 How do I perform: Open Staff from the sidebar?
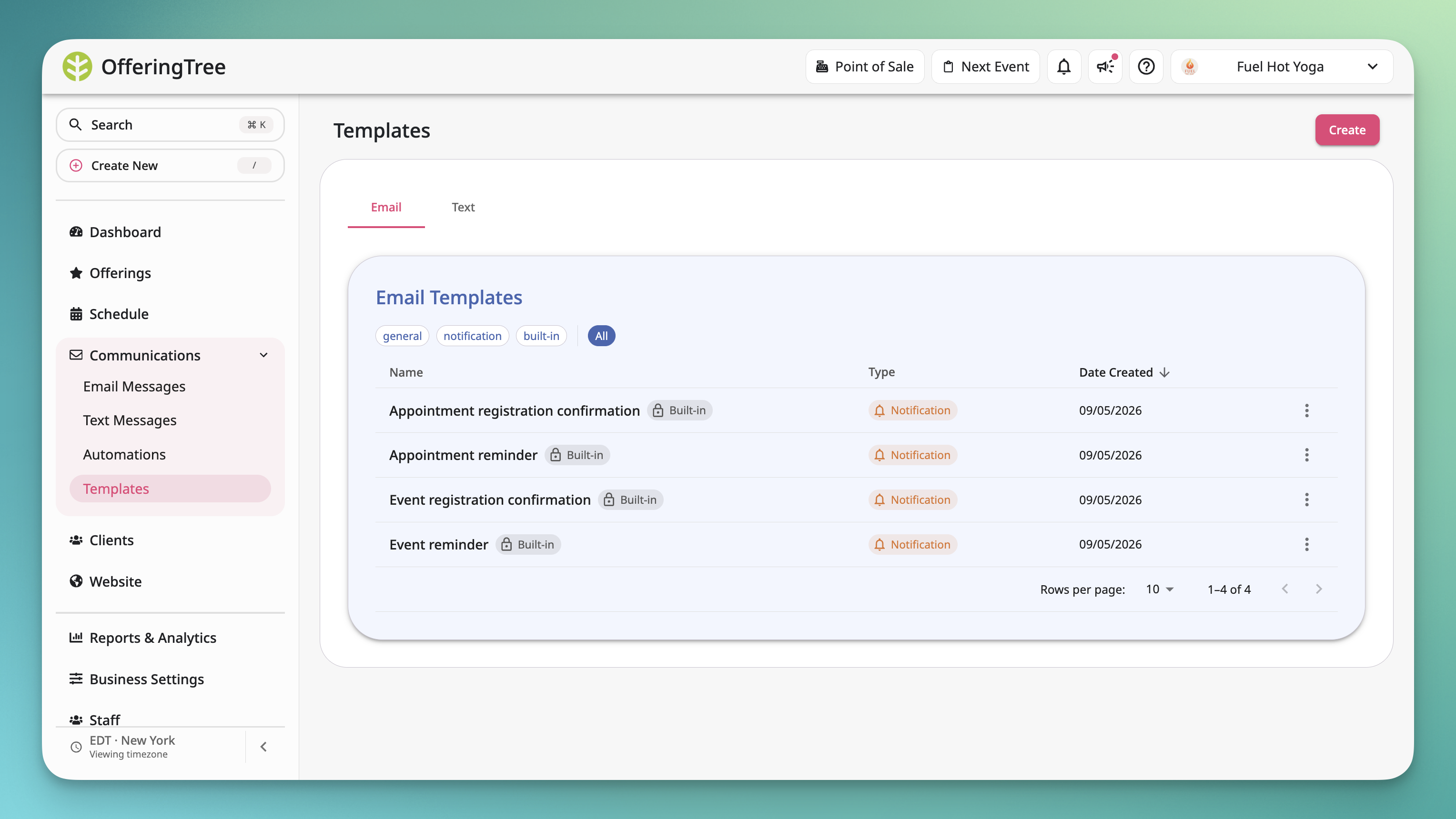tap(170, 719)
